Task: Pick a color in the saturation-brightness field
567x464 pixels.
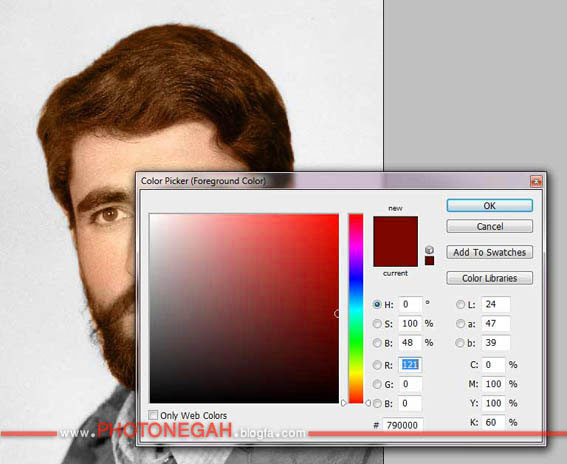Action: pos(244,308)
